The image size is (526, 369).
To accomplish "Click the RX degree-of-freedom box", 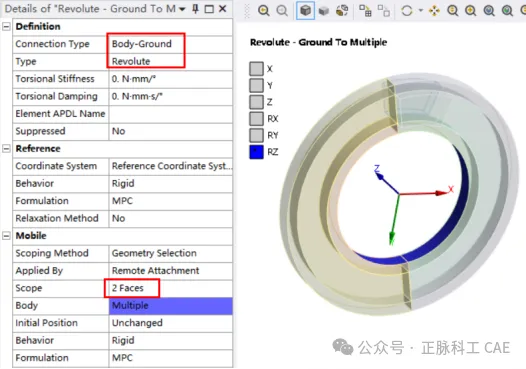I will [256, 119].
